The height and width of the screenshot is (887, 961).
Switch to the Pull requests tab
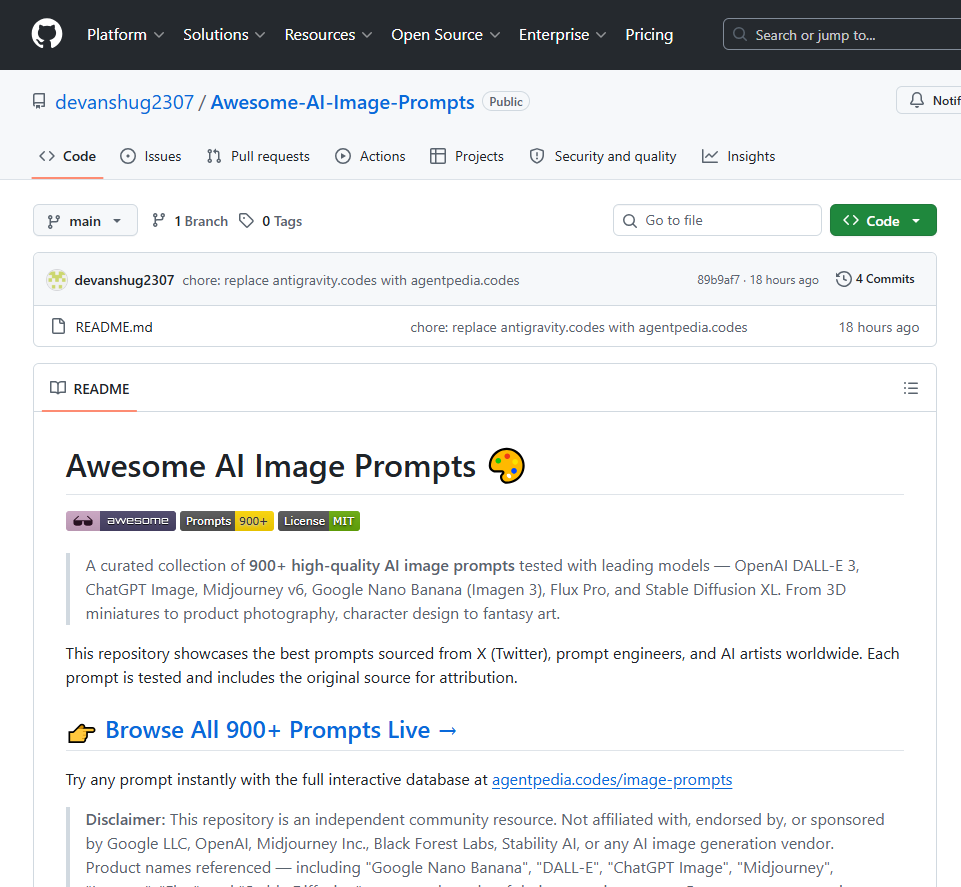(258, 156)
